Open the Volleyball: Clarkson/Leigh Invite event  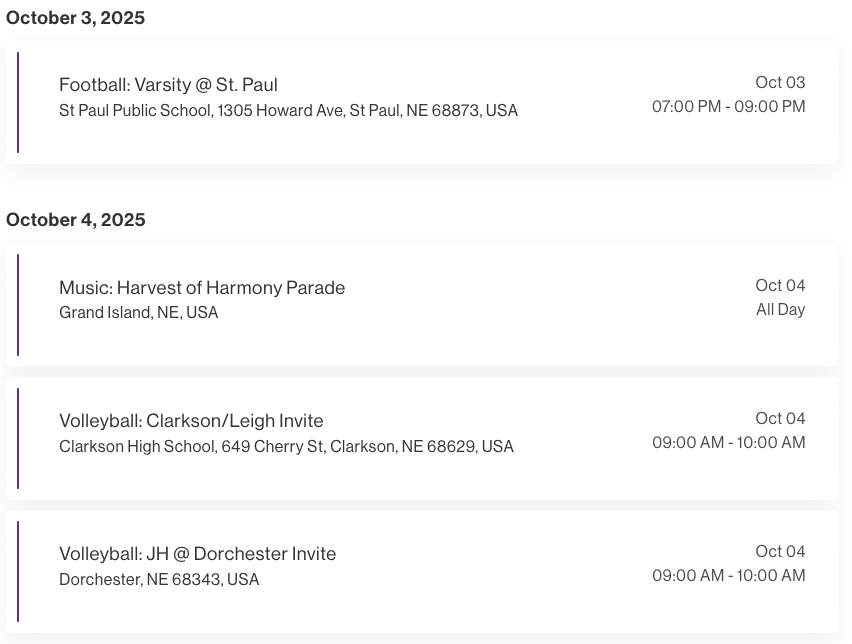tap(191, 421)
